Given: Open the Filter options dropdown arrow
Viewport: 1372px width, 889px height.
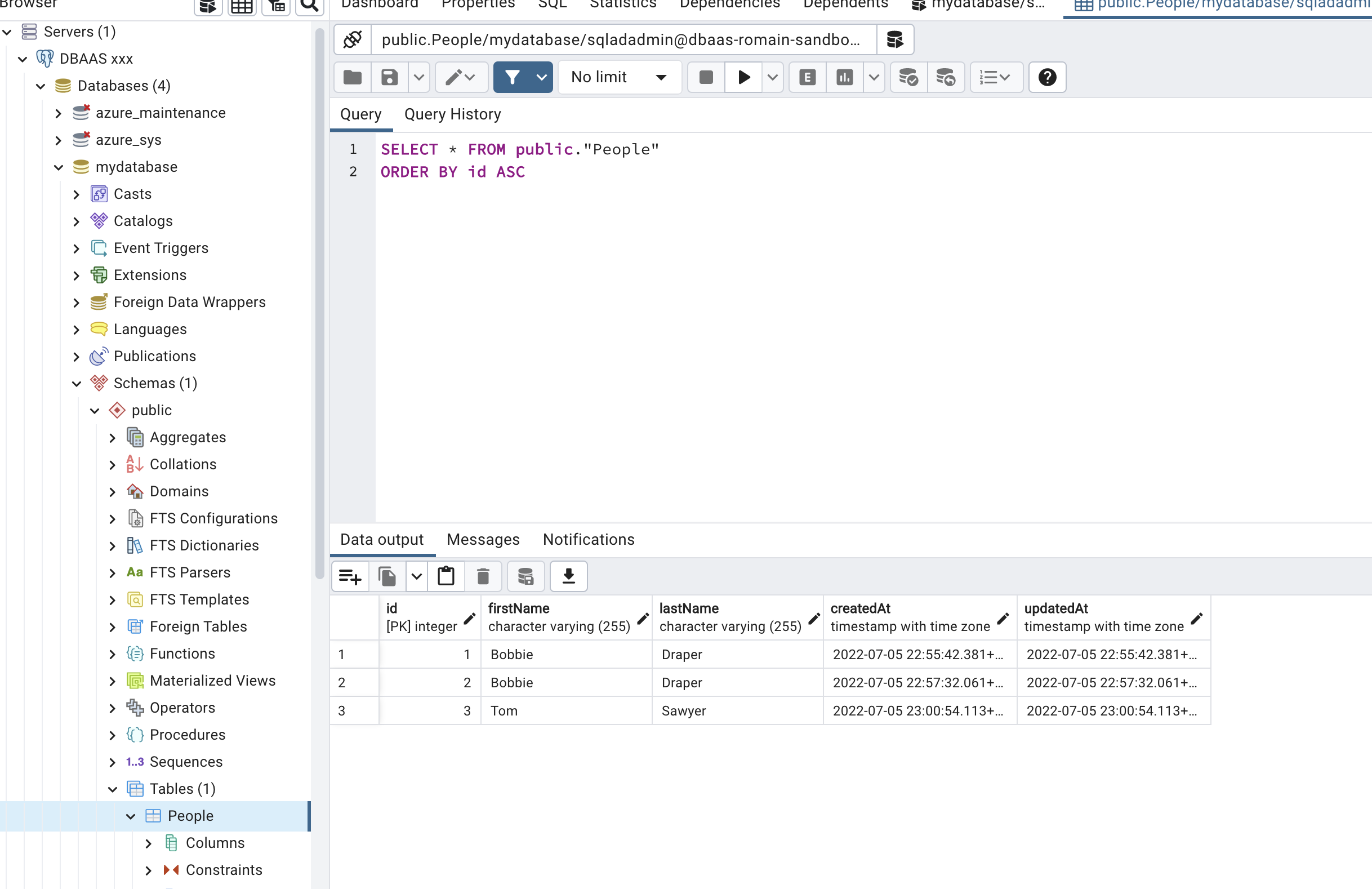Looking at the screenshot, I should (541, 77).
